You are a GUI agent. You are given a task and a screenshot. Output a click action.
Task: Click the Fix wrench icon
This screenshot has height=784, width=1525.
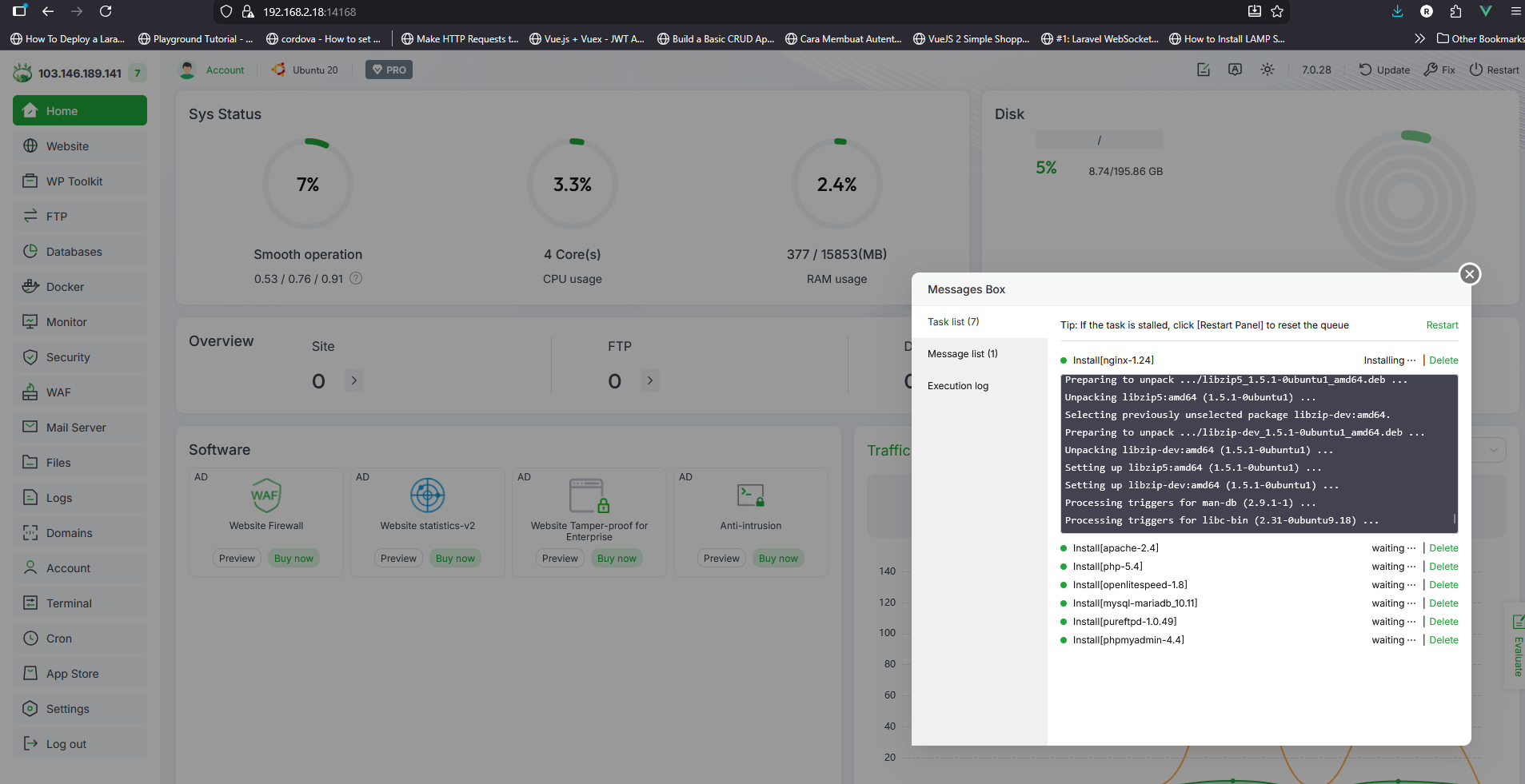coord(1431,70)
